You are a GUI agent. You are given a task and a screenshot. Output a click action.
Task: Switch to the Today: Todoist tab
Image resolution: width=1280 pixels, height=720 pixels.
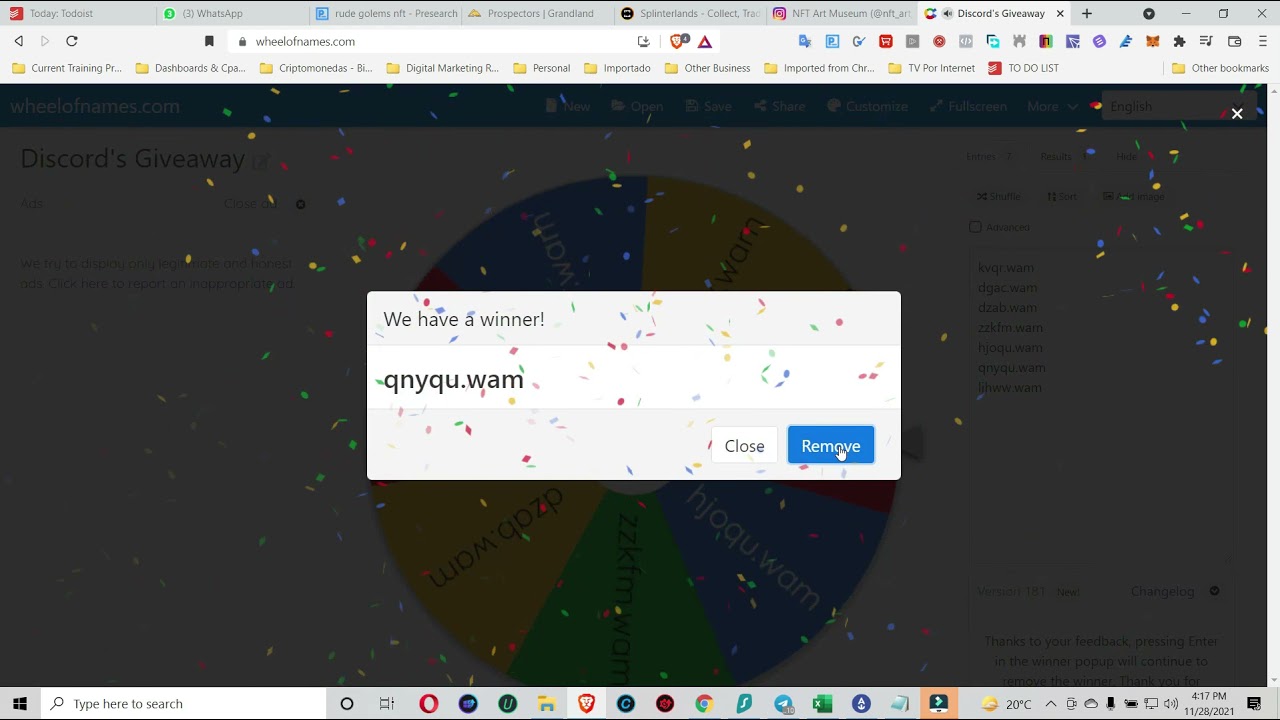(78, 14)
